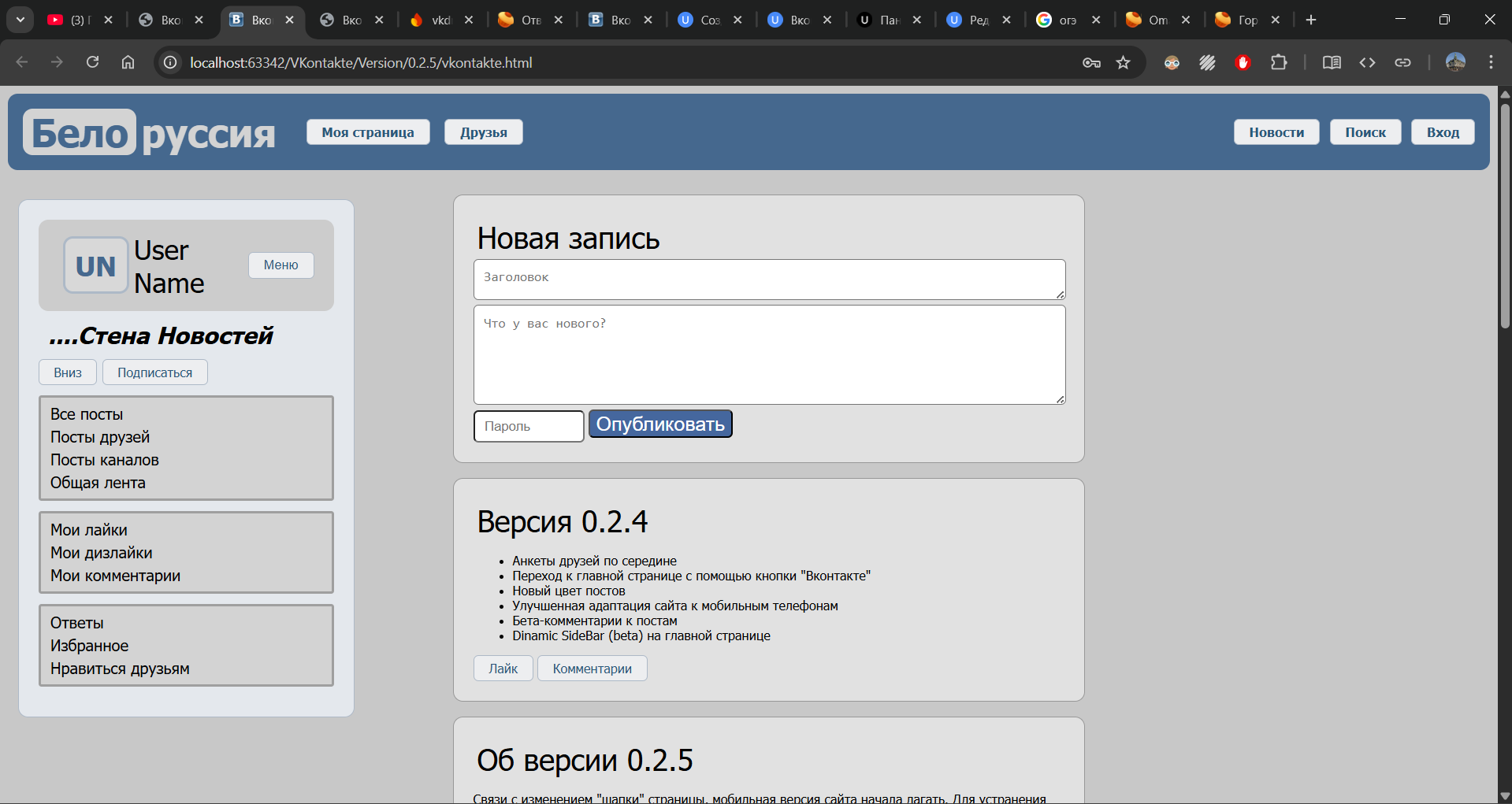Open Избранное in the sidebar
The width and height of the screenshot is (1512, 804).
(90, 646)
